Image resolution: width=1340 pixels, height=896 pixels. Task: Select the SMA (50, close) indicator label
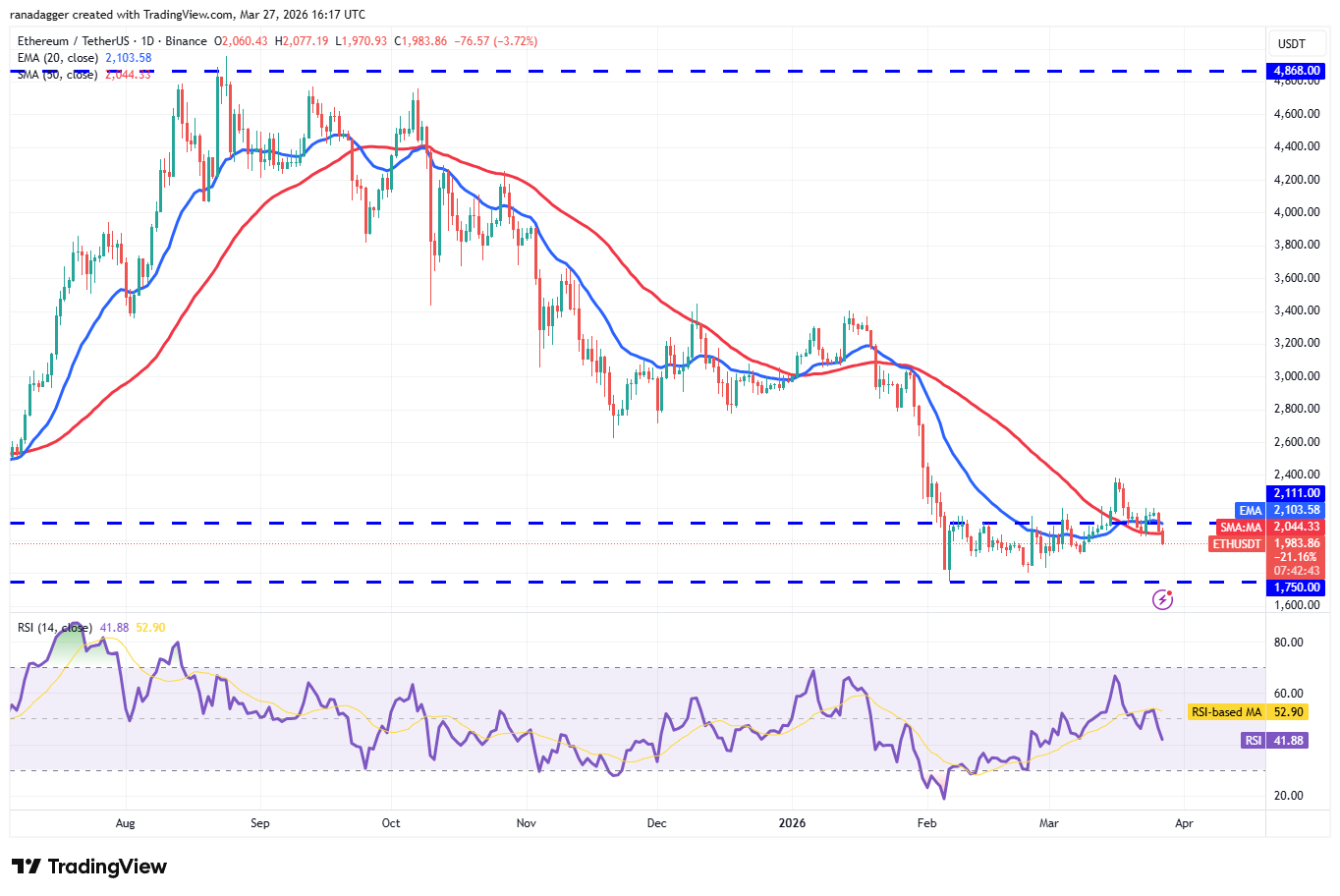59,75
